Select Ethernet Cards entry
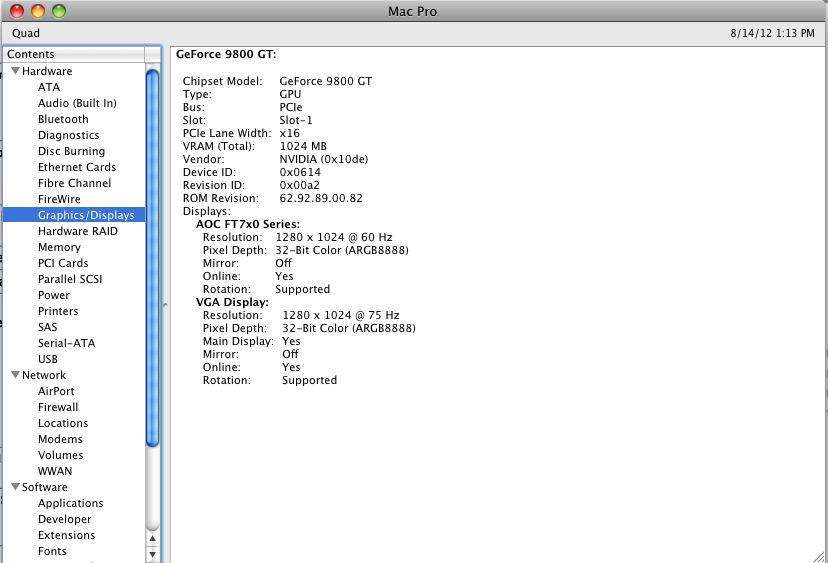The height and width of the screenshot is (563, 828). click(77, 167)
